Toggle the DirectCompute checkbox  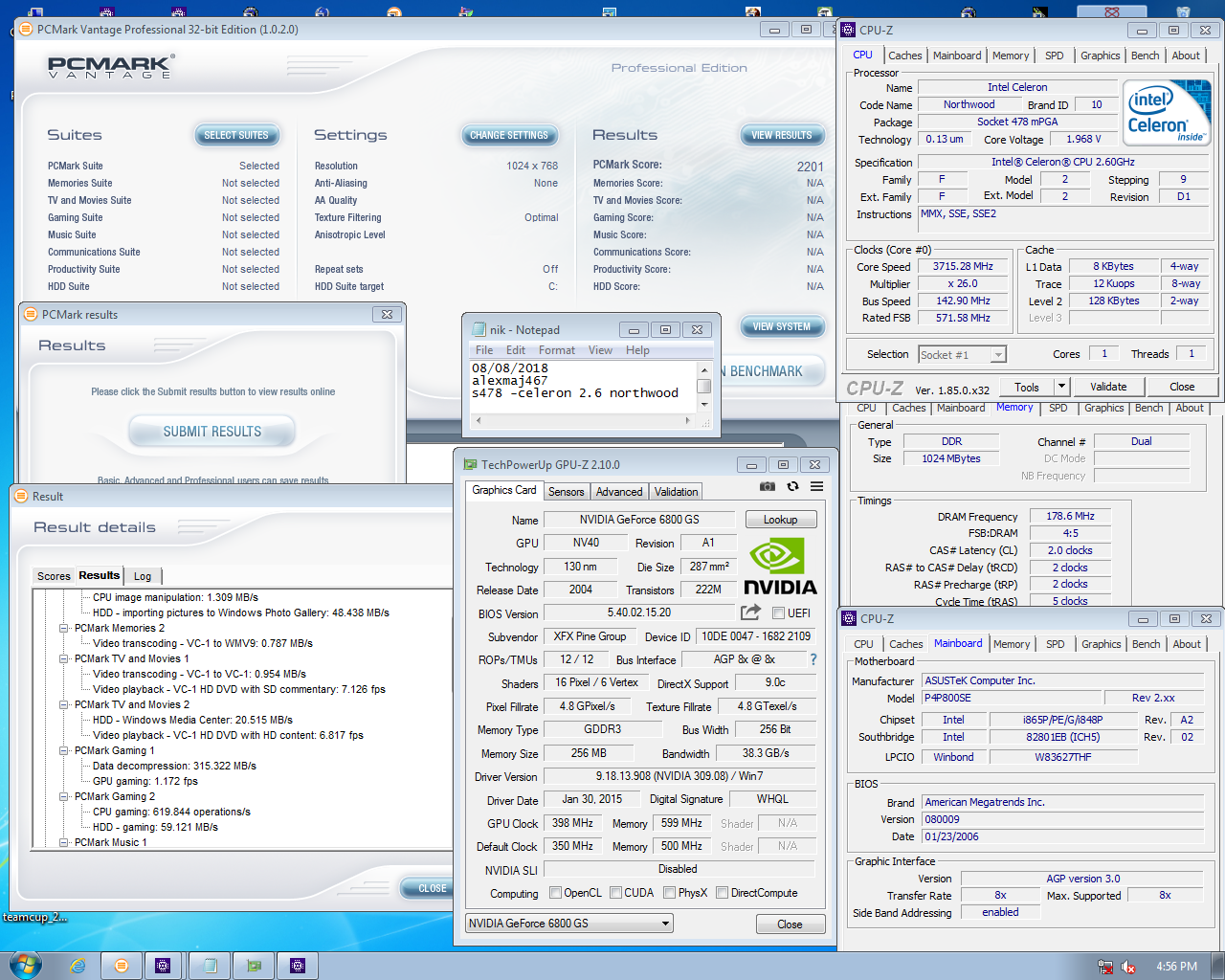(x=723, y=893)
